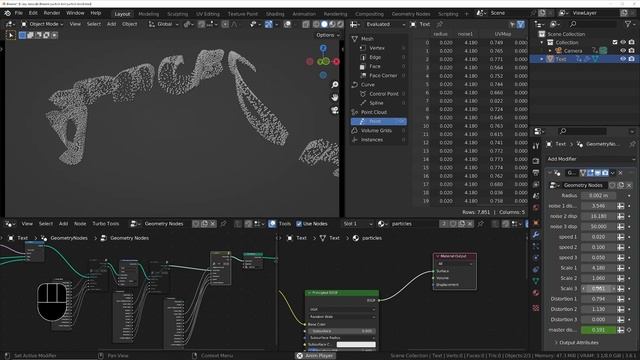Hide Camera via eye icon in outliner
The width and height of the screenshot is (640, 360).
pos(623,51)
